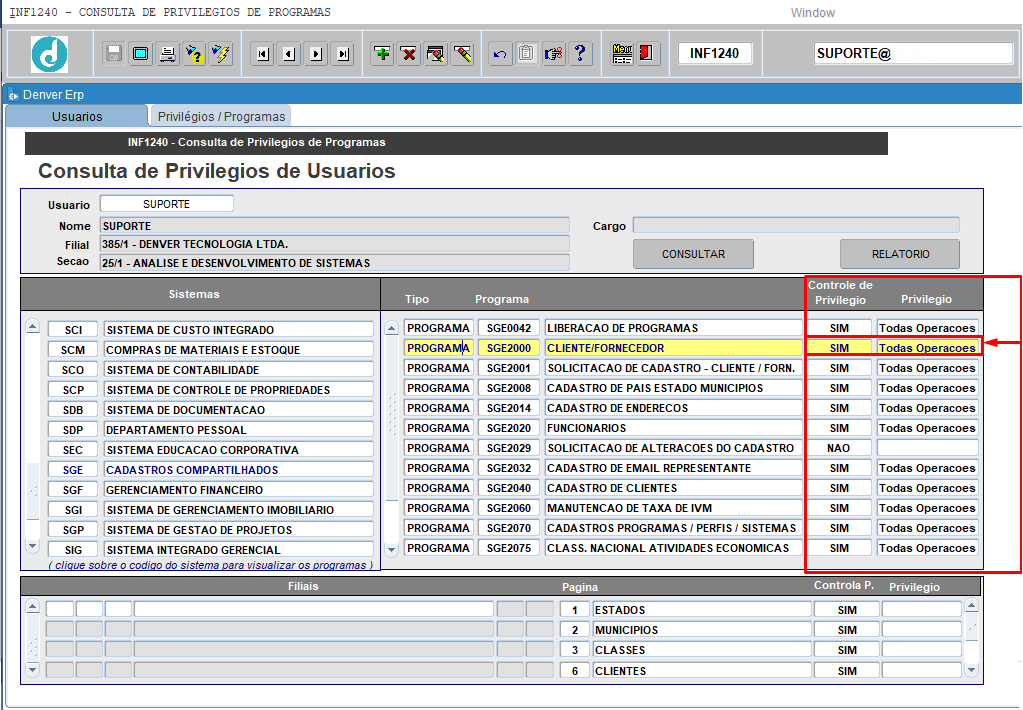
Task: Click the highlighted program code SGE2000
Action: [508, 348]
